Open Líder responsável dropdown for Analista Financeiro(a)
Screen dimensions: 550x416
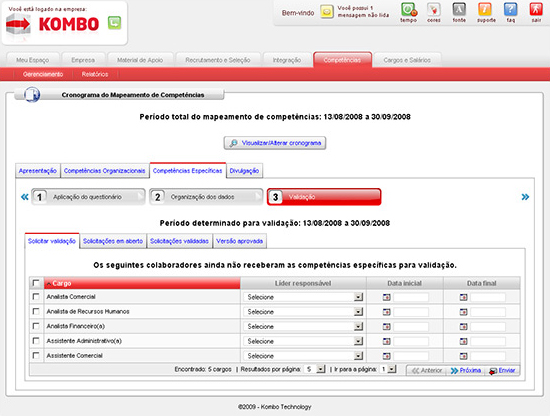303,327
